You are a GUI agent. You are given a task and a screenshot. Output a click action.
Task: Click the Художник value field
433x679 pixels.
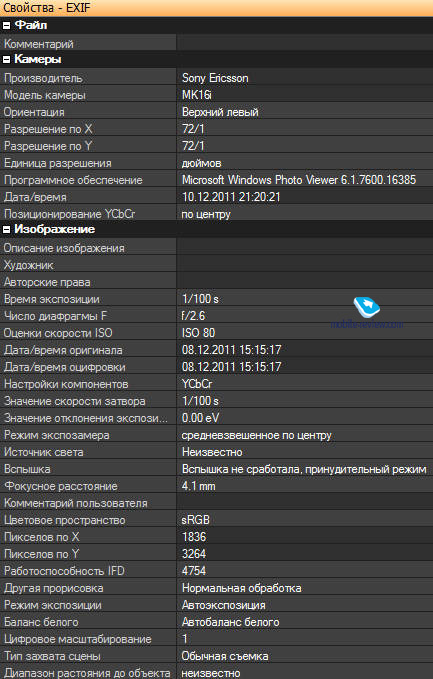(x=305, y=265)
